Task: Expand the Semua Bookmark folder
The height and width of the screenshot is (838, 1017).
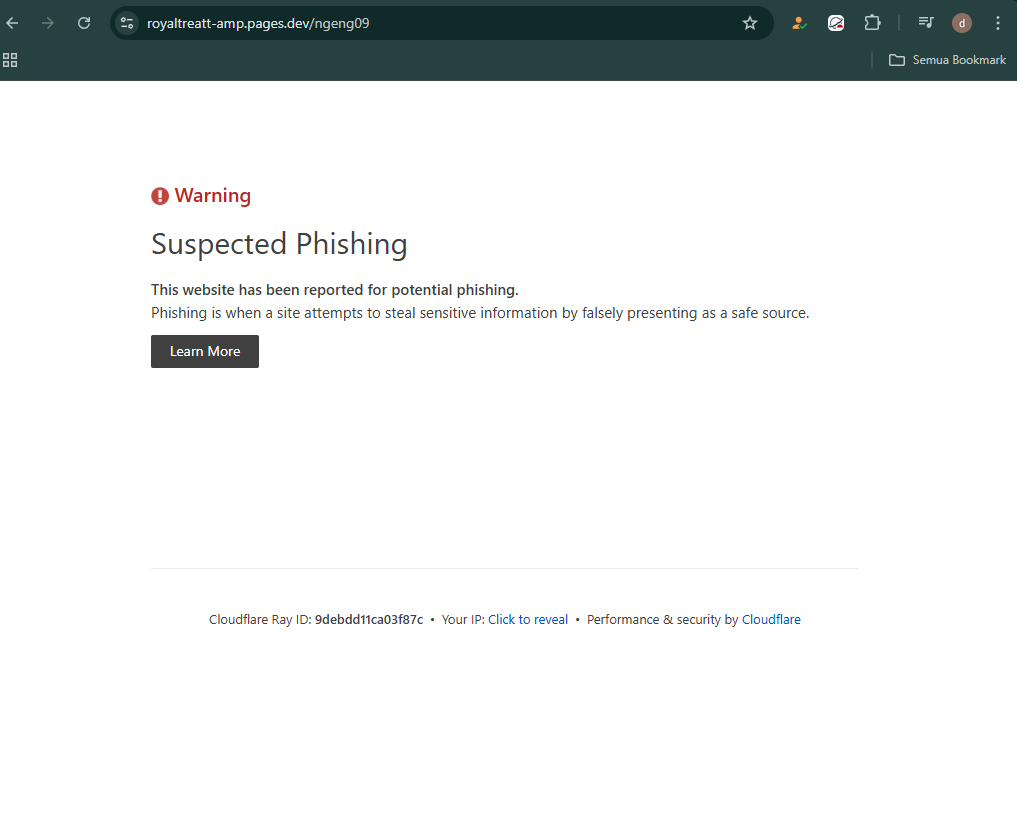Action: (x=947, y=60)
